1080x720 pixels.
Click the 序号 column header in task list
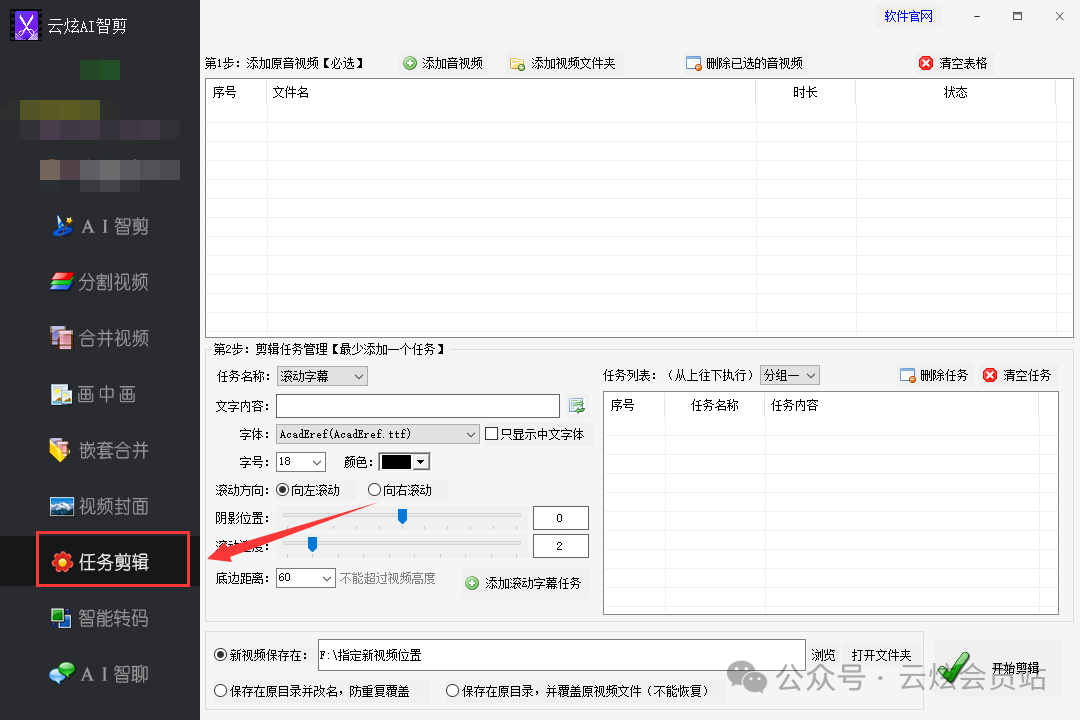[x=634, y=405]
